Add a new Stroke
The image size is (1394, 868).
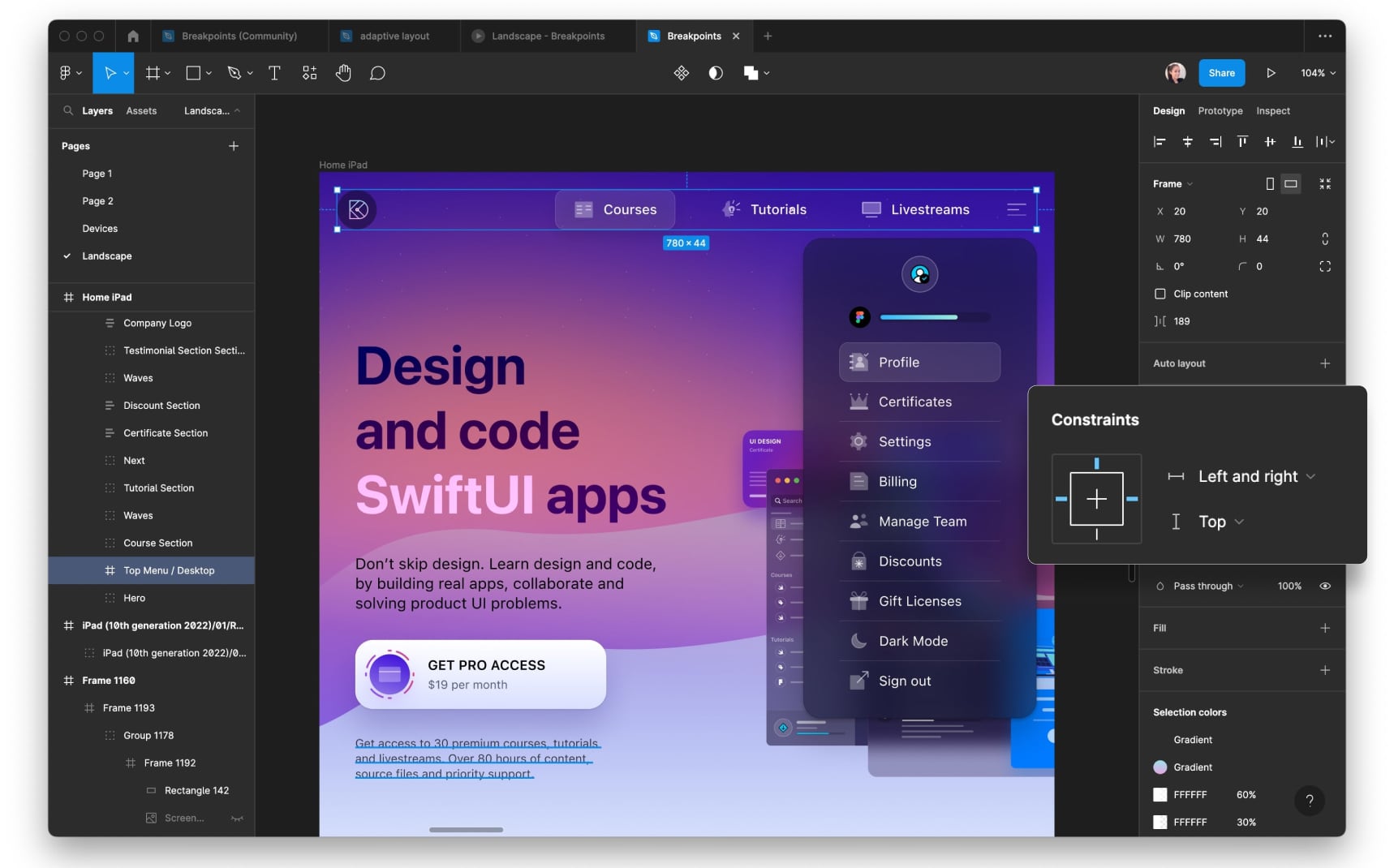click(1325, 670)
